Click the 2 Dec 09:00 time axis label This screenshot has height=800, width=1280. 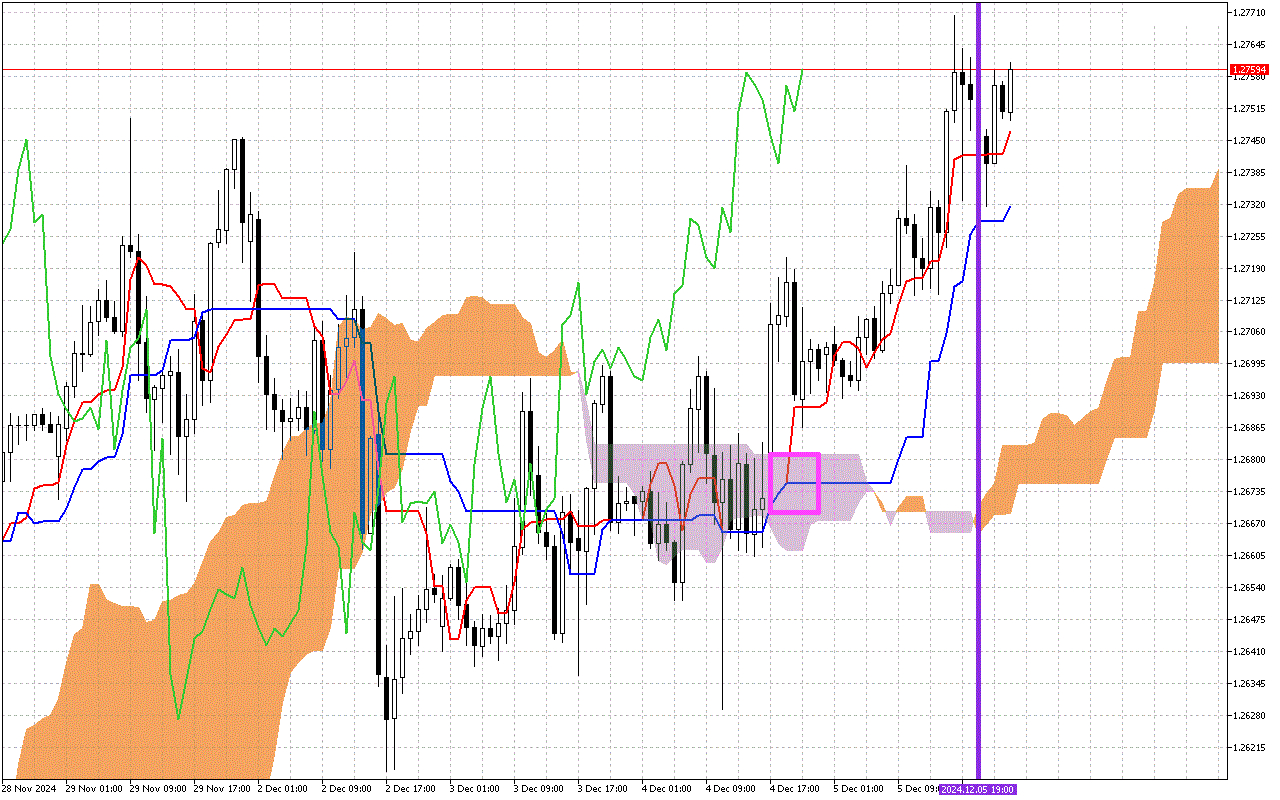tap(348, 789)
